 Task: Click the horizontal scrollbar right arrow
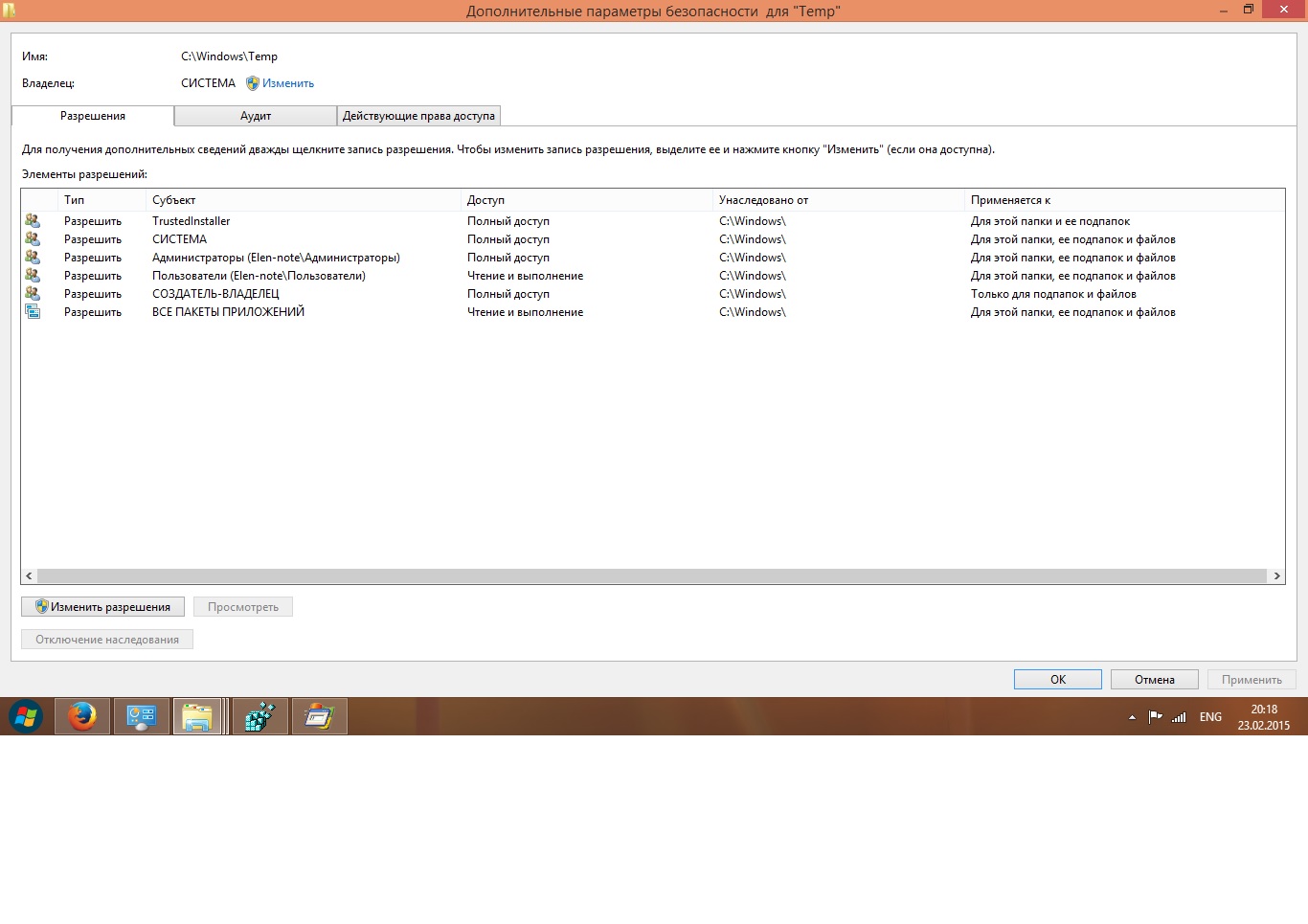[1276, 576]
